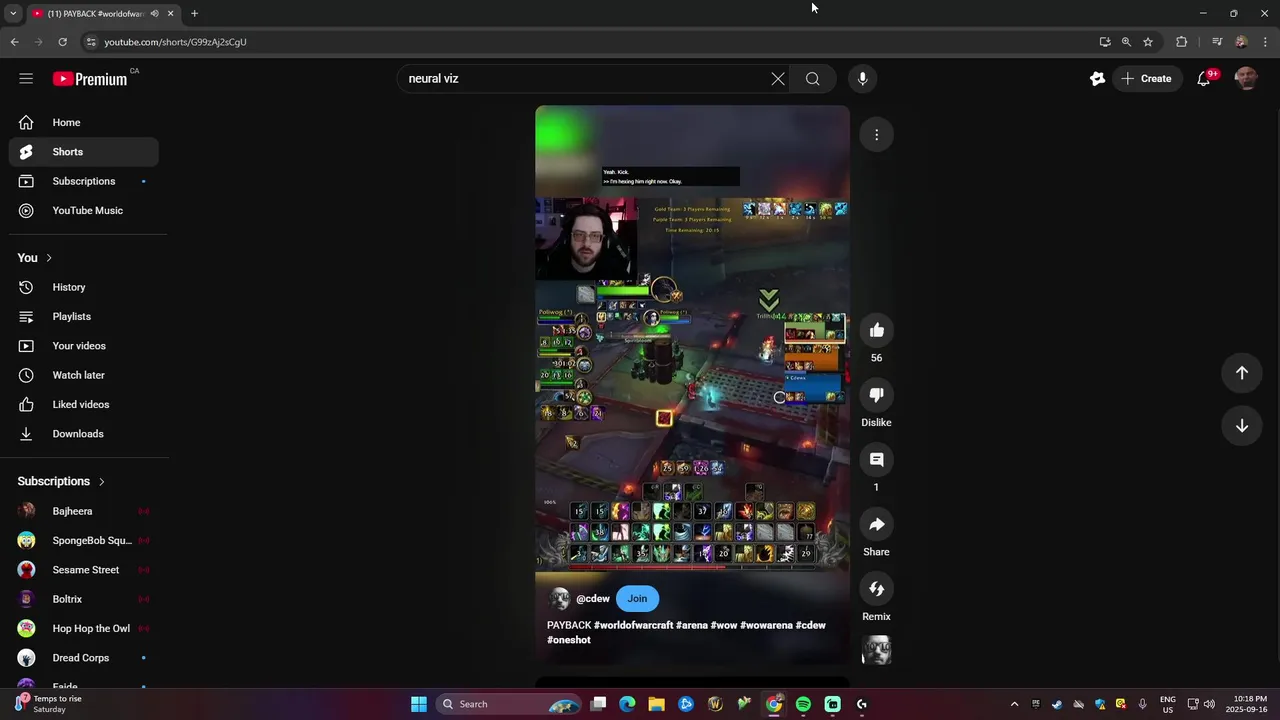Open the SpongeBob Squ... subscription channel

pyautogui.click(x=84, y=540)
